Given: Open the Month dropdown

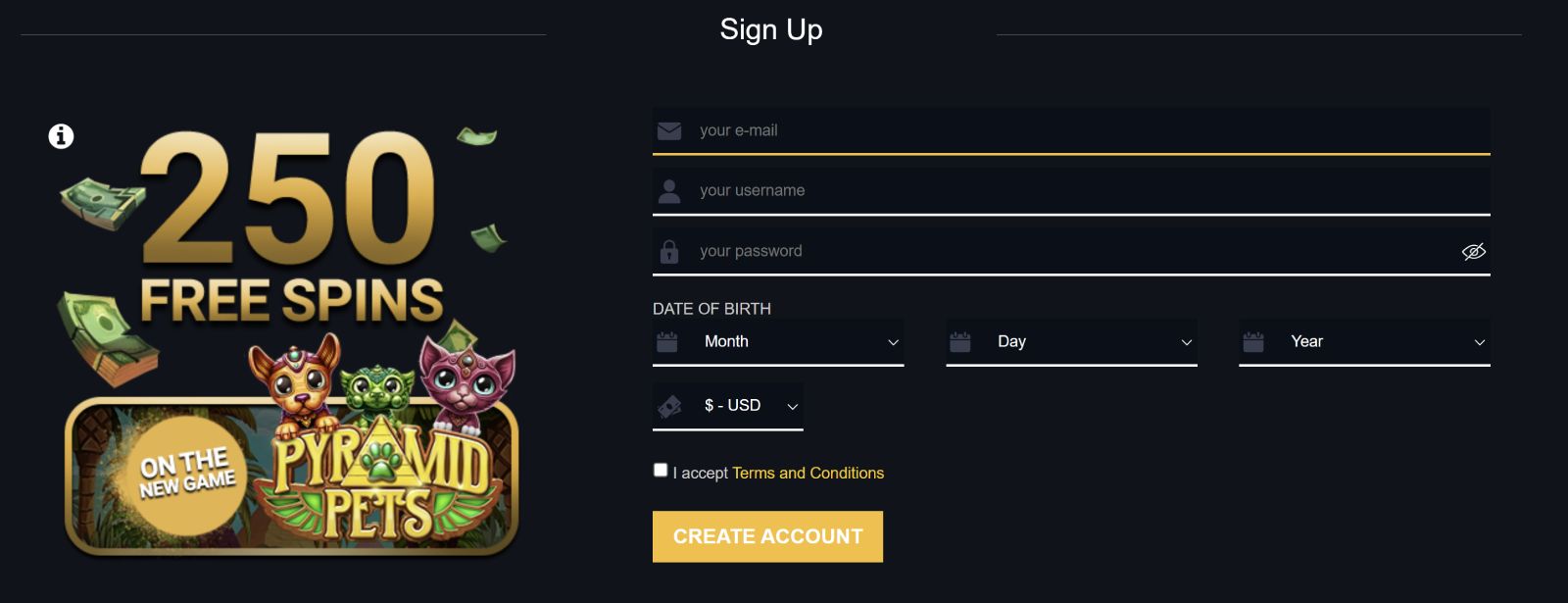Looking at the screenshot, I should click(x=799, y=342).
